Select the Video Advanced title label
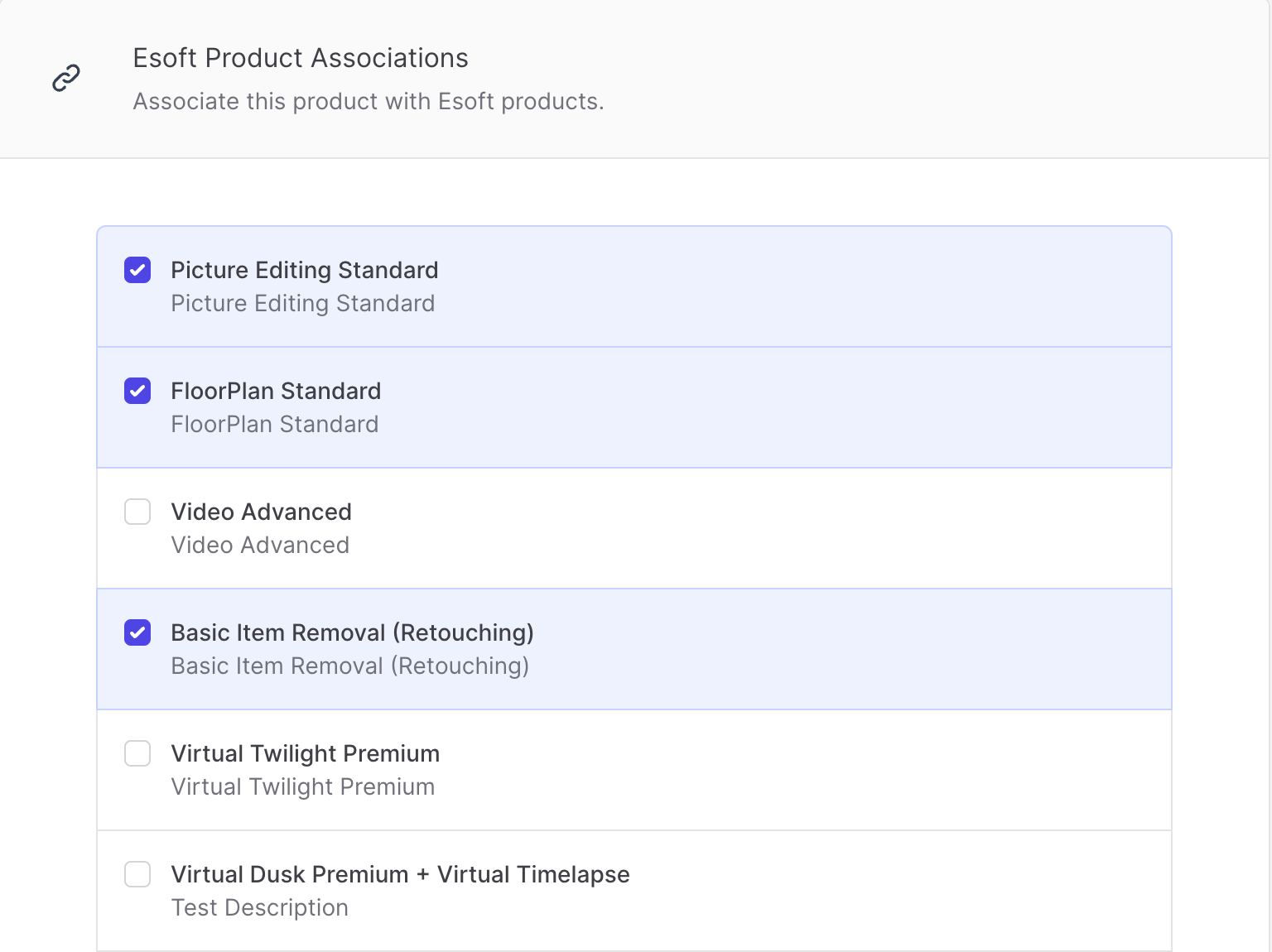The image size is (1272, 952). (x=261, y=512)
